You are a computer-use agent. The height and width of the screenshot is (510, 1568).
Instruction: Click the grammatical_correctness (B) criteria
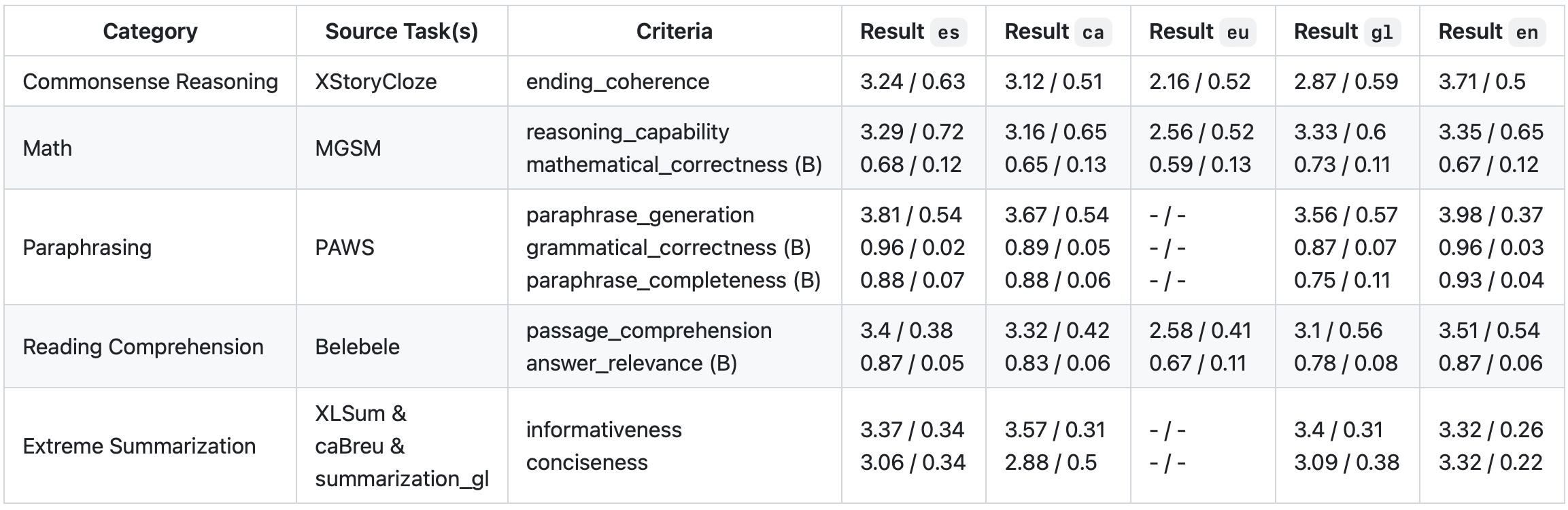click(x=668, y=248)
